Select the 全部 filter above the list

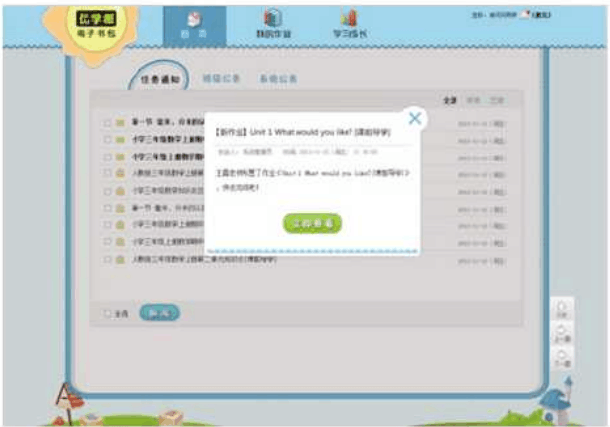point(449,101)
